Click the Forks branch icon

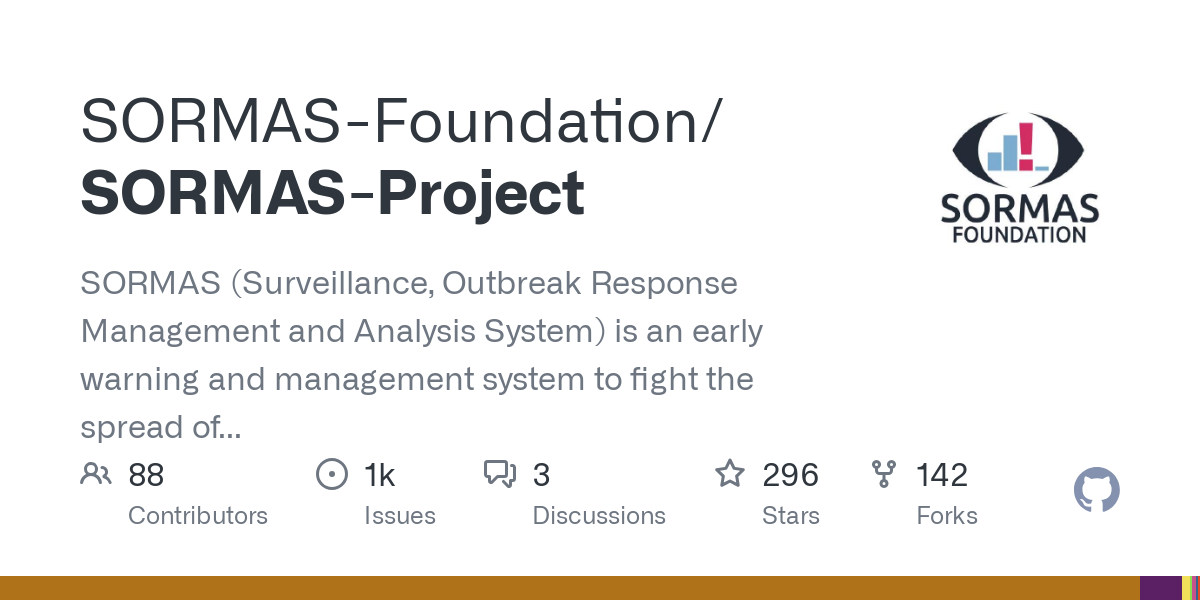pyautogui.click(x=884, y=474)
